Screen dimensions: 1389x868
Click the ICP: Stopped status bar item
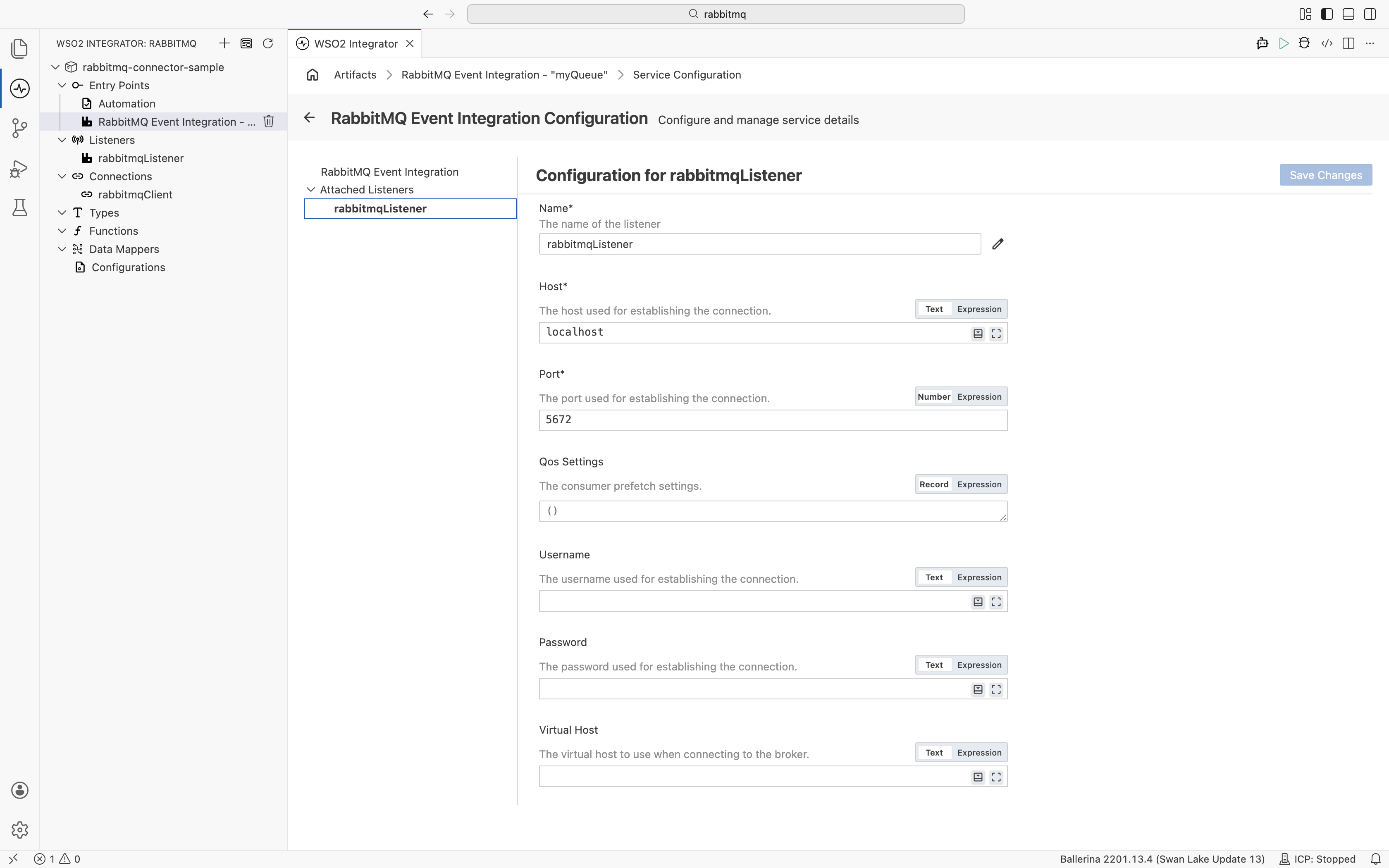click(1317, 859)
